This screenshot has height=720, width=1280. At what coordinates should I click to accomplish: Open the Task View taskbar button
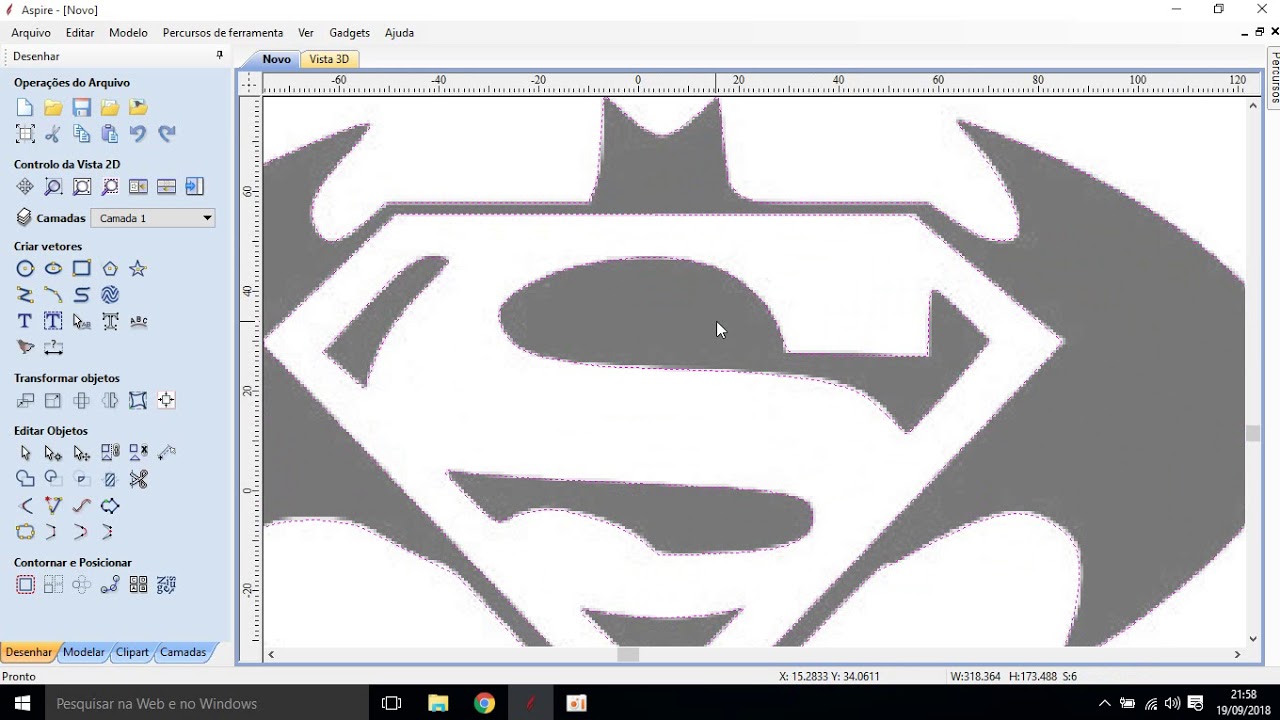pos(392,703)
